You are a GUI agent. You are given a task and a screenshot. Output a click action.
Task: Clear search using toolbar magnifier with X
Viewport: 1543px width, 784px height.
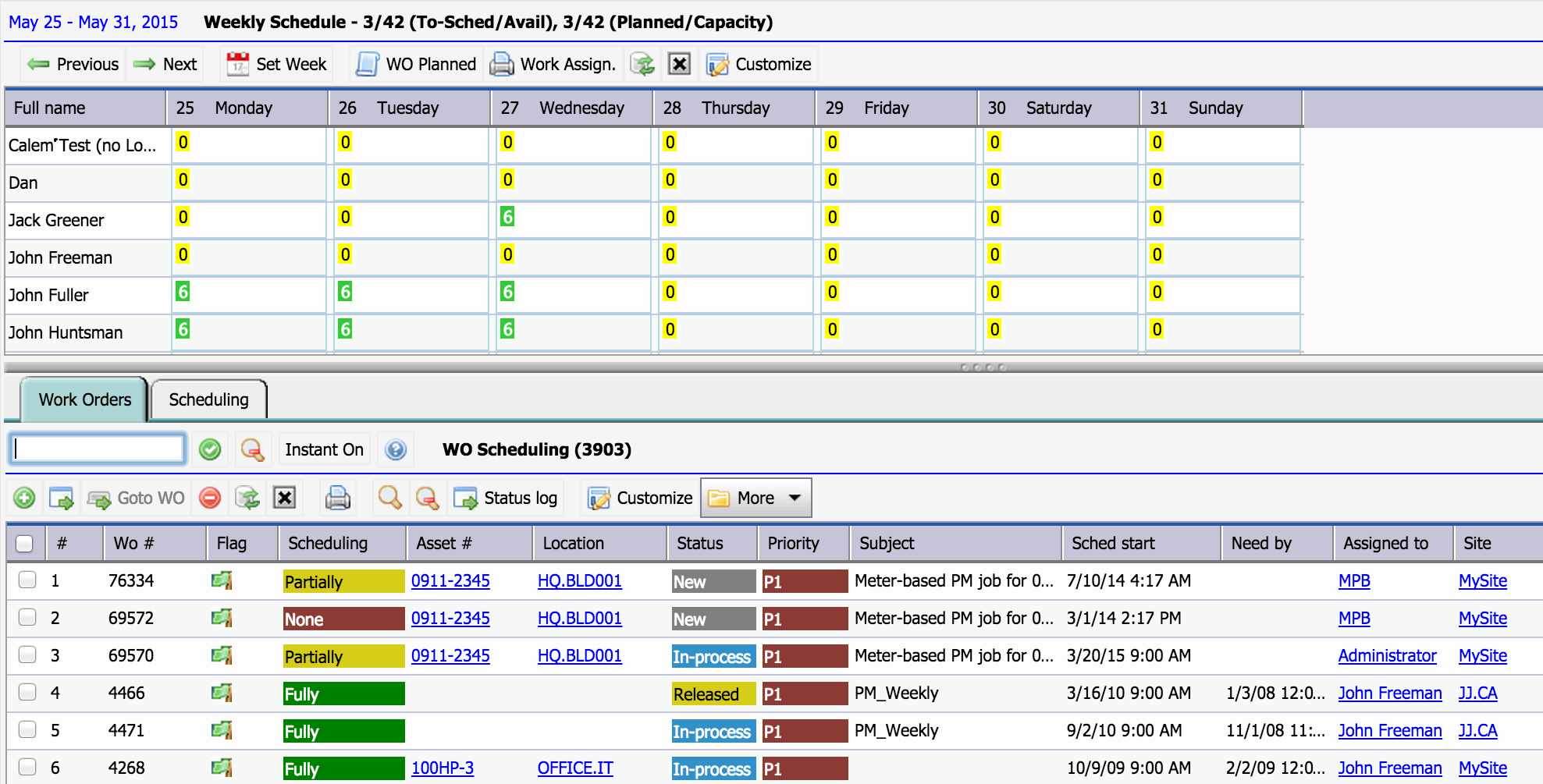click(427, 498)
